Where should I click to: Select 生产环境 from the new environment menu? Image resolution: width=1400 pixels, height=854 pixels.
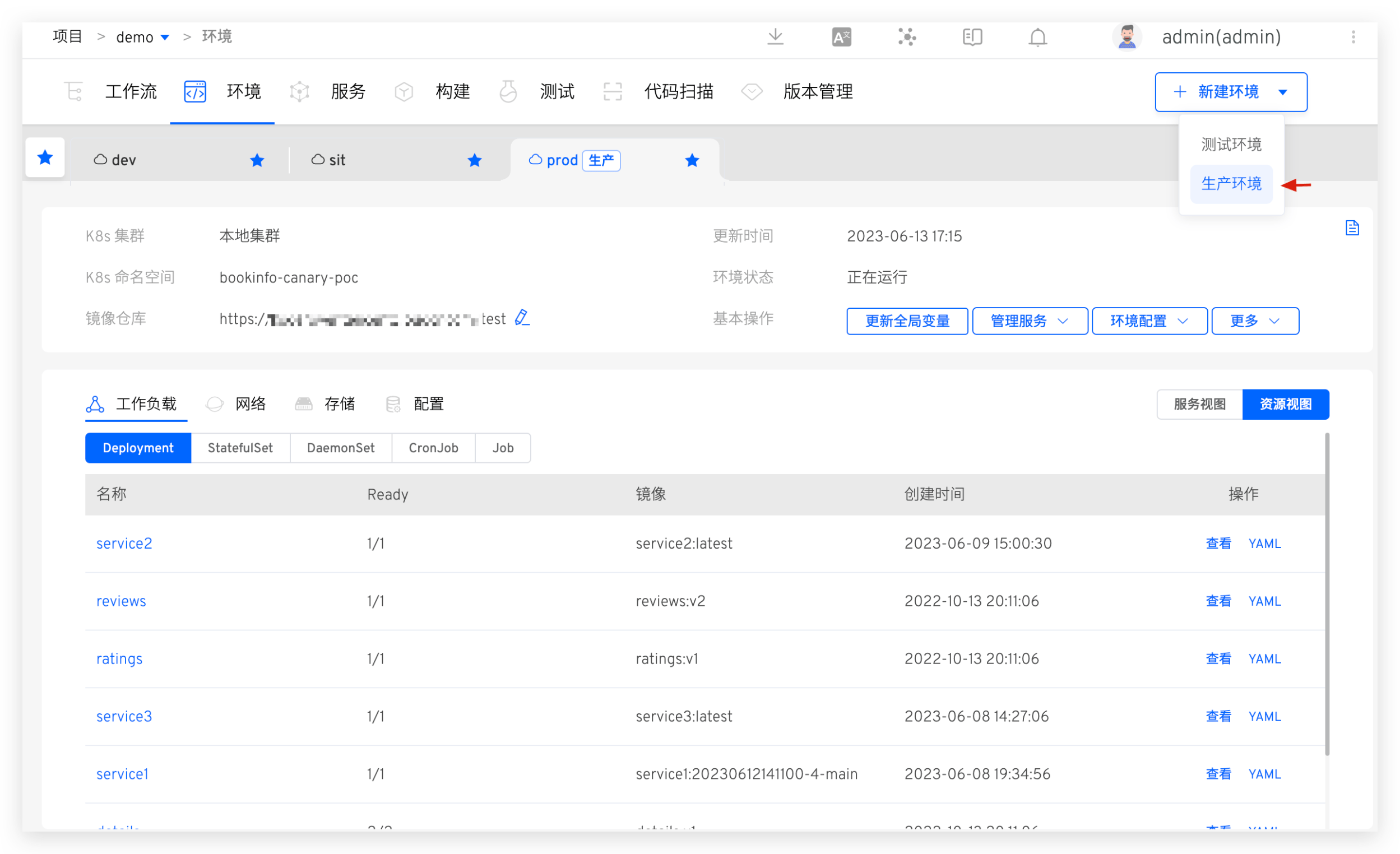(1231, 184)
